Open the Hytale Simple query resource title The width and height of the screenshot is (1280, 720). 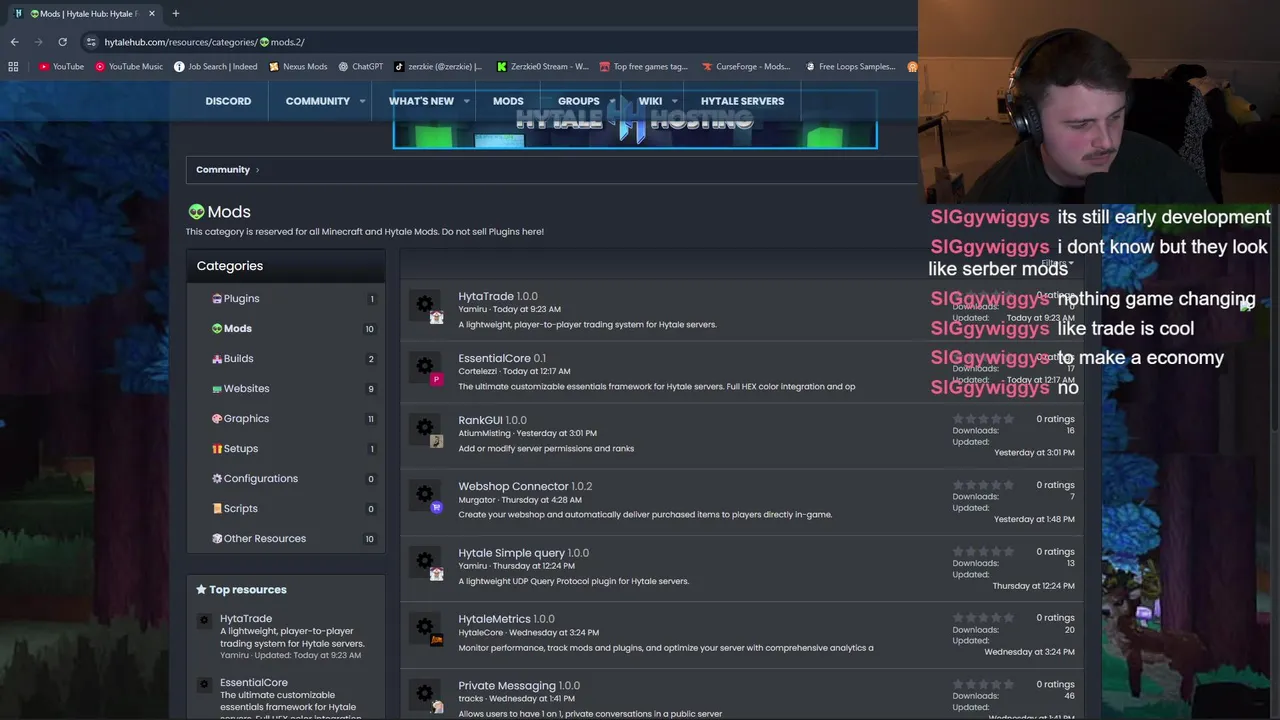click(523, 552)
